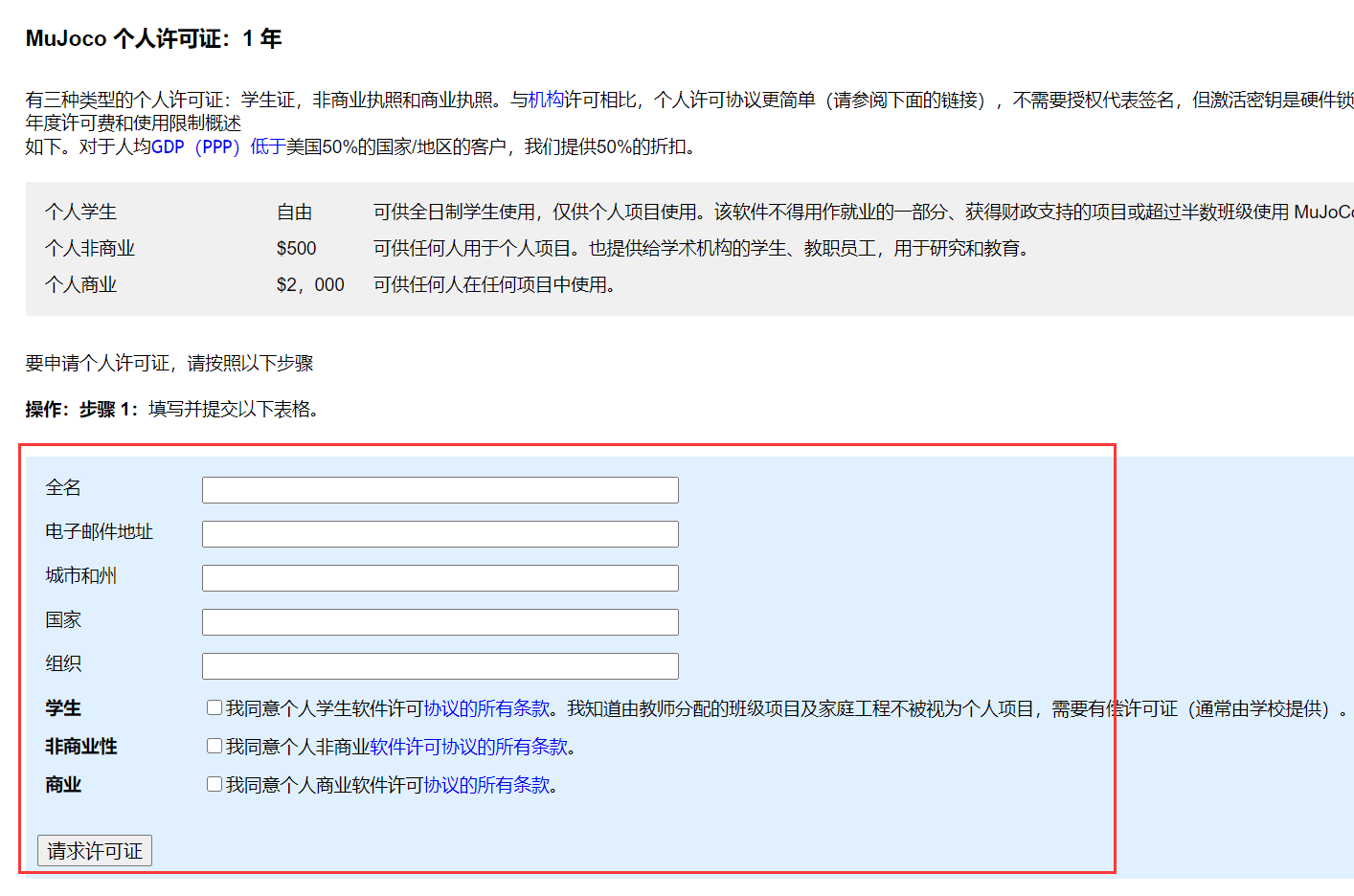The image size is (1354, 896).
Task: Click the 可供任何人在任何项目中使用 description
Action: coord(494,285)
